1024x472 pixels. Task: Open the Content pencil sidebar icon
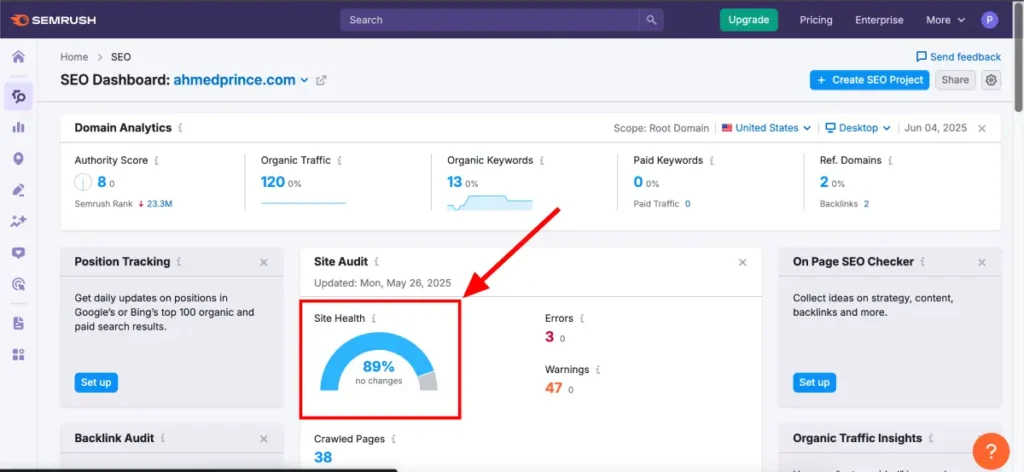point(18,190)
